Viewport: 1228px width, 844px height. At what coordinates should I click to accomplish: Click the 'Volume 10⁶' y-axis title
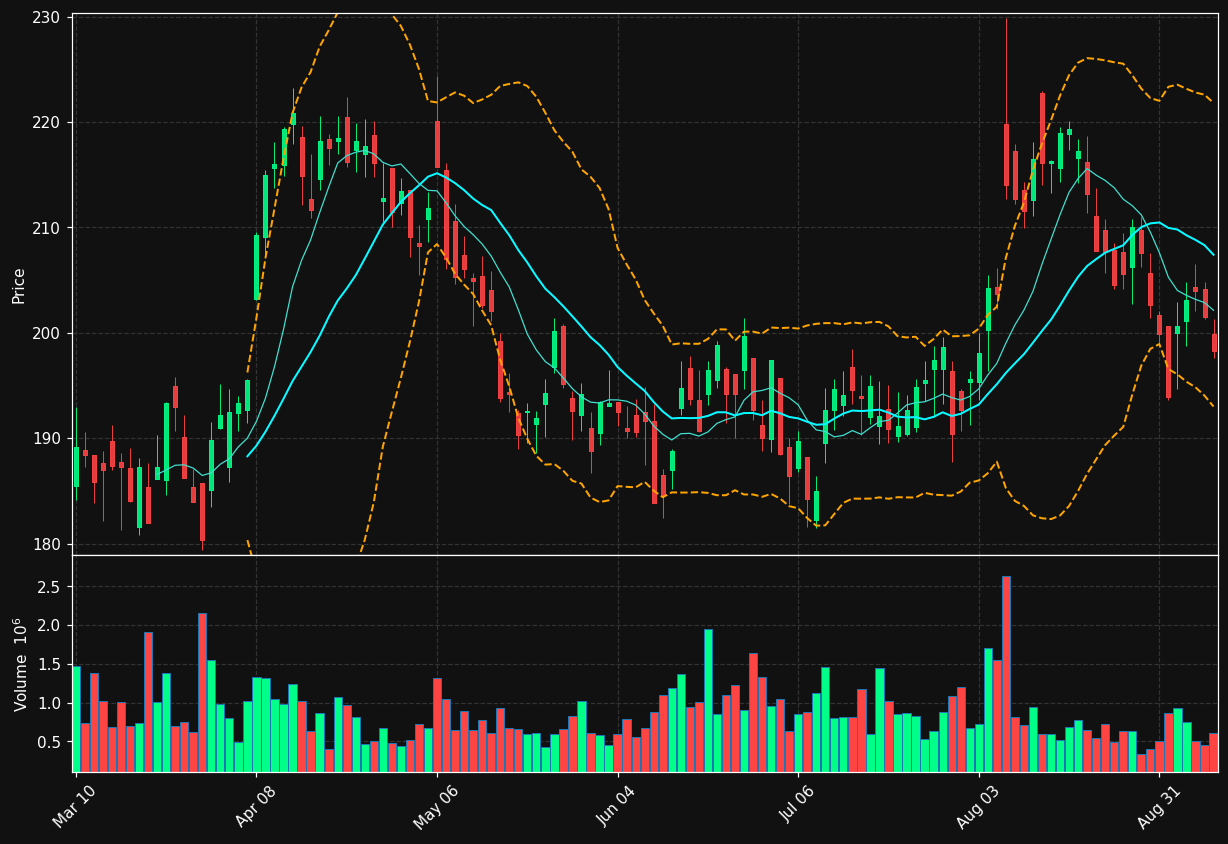(19, 664)
